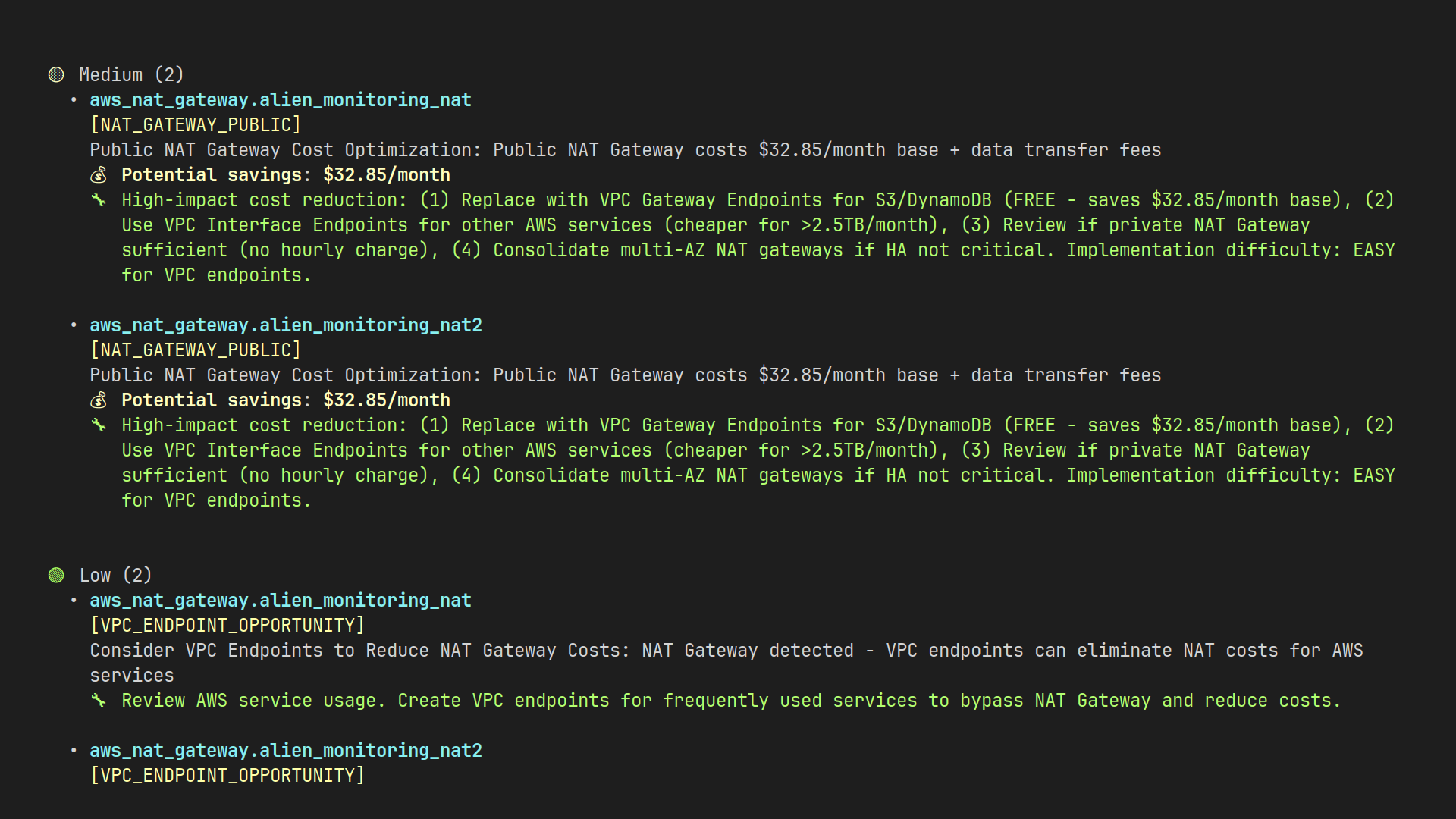The height and width of the screenshot is (819, 1456).
Task: Open the aws_nat_gateway.alien_monitoring_nat2 link under Medium
Action: [x=285, y=325]
